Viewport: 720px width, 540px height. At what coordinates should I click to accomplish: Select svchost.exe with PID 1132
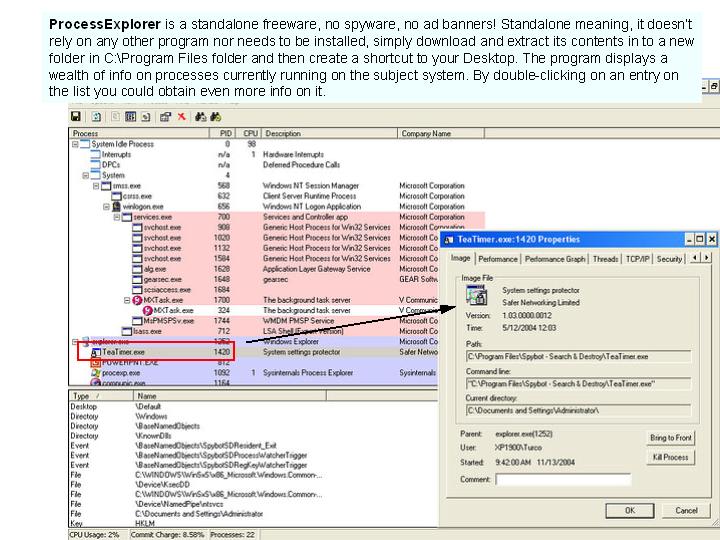coord(254,248)
